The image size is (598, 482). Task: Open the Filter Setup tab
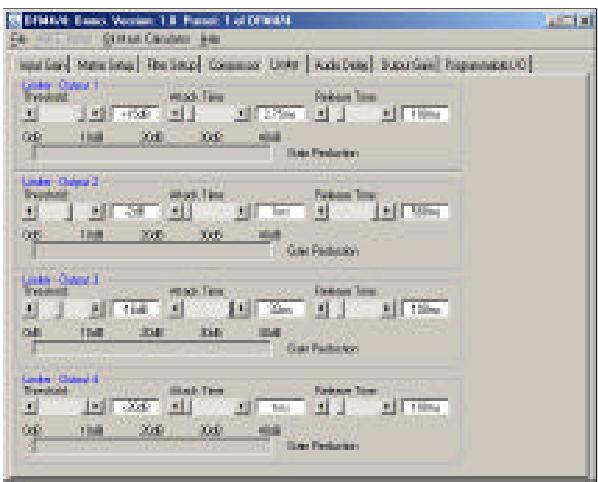173,65
